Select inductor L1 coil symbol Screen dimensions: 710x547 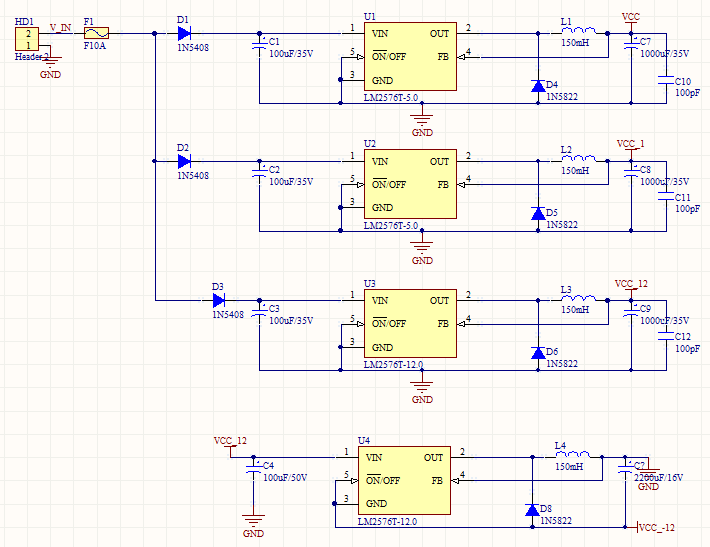point(579,31)
